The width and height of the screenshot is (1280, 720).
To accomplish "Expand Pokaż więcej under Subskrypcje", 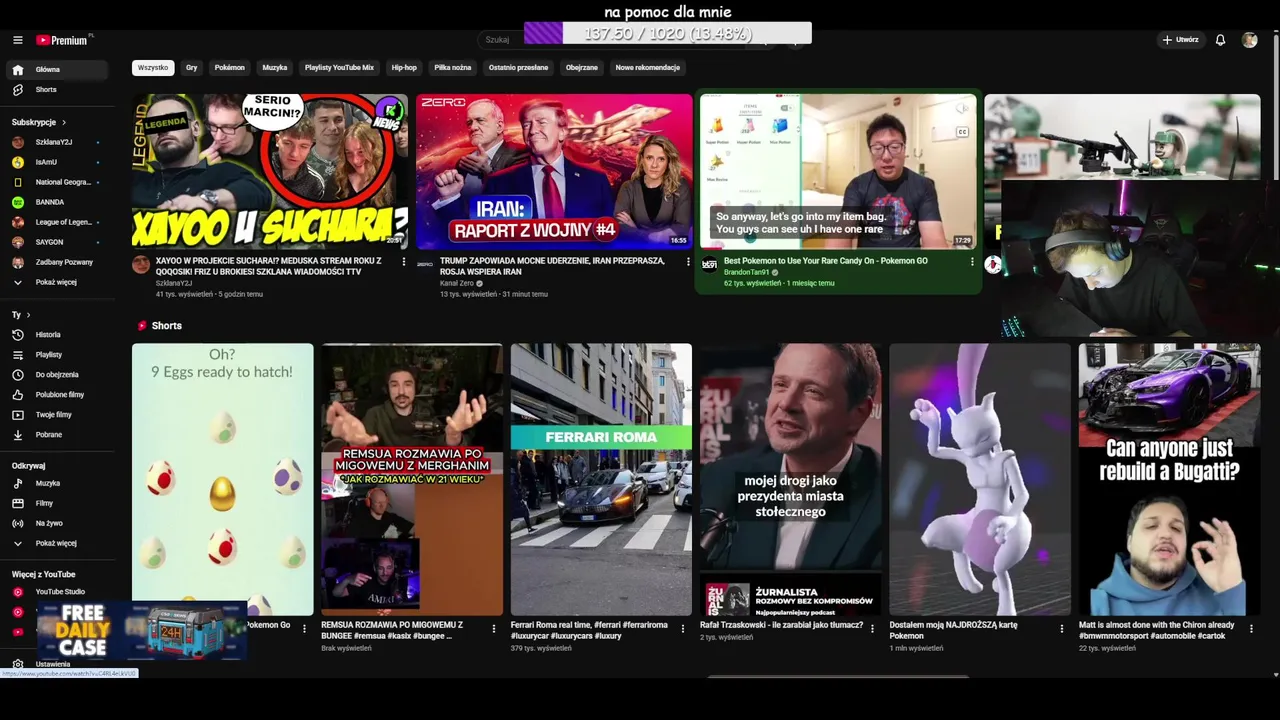I will coord(57,282).
